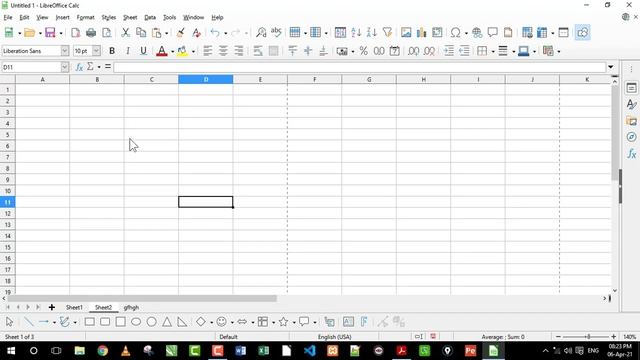Image resolution: width=640 pixels, height=360 pixels.
Task: Toggle Italic formatting
Action: pyautogui.click(x=128, y=51)
